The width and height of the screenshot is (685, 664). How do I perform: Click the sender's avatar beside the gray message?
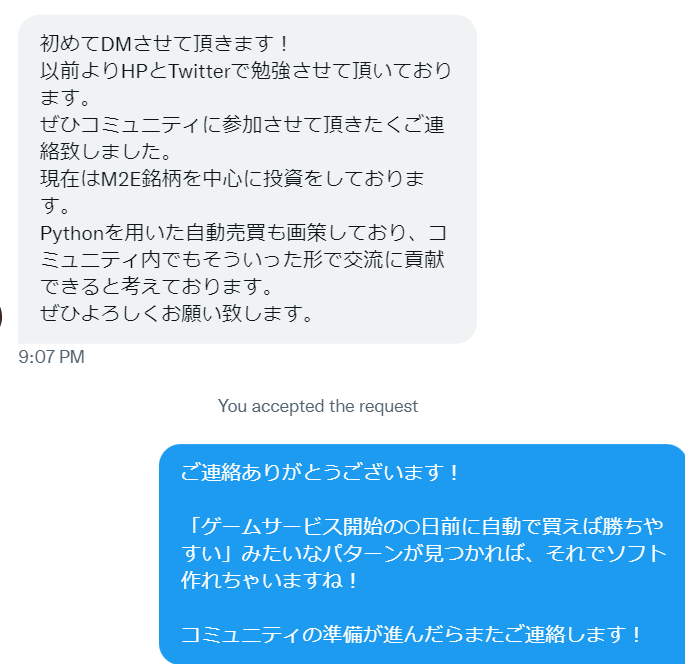1,317
